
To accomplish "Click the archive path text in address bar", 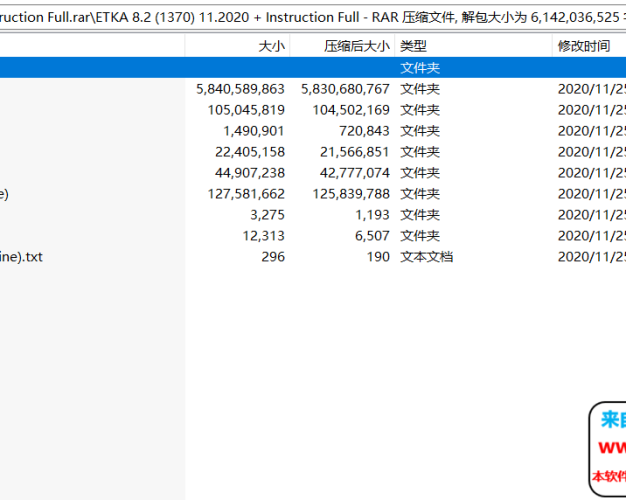I will click(313, 18).
